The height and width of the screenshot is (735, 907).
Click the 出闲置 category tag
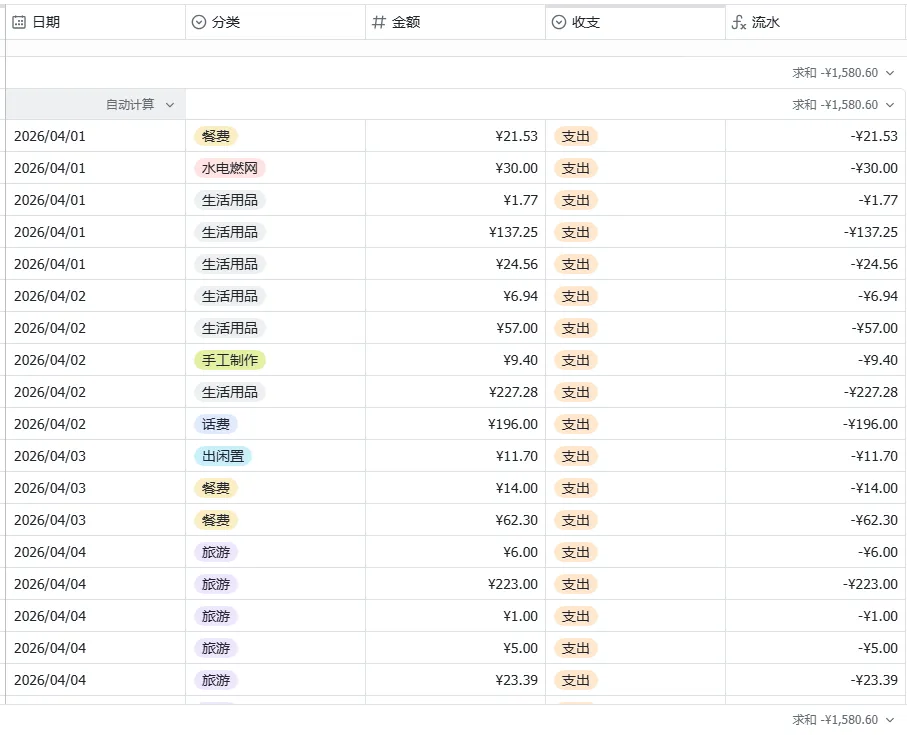(223, 456)
